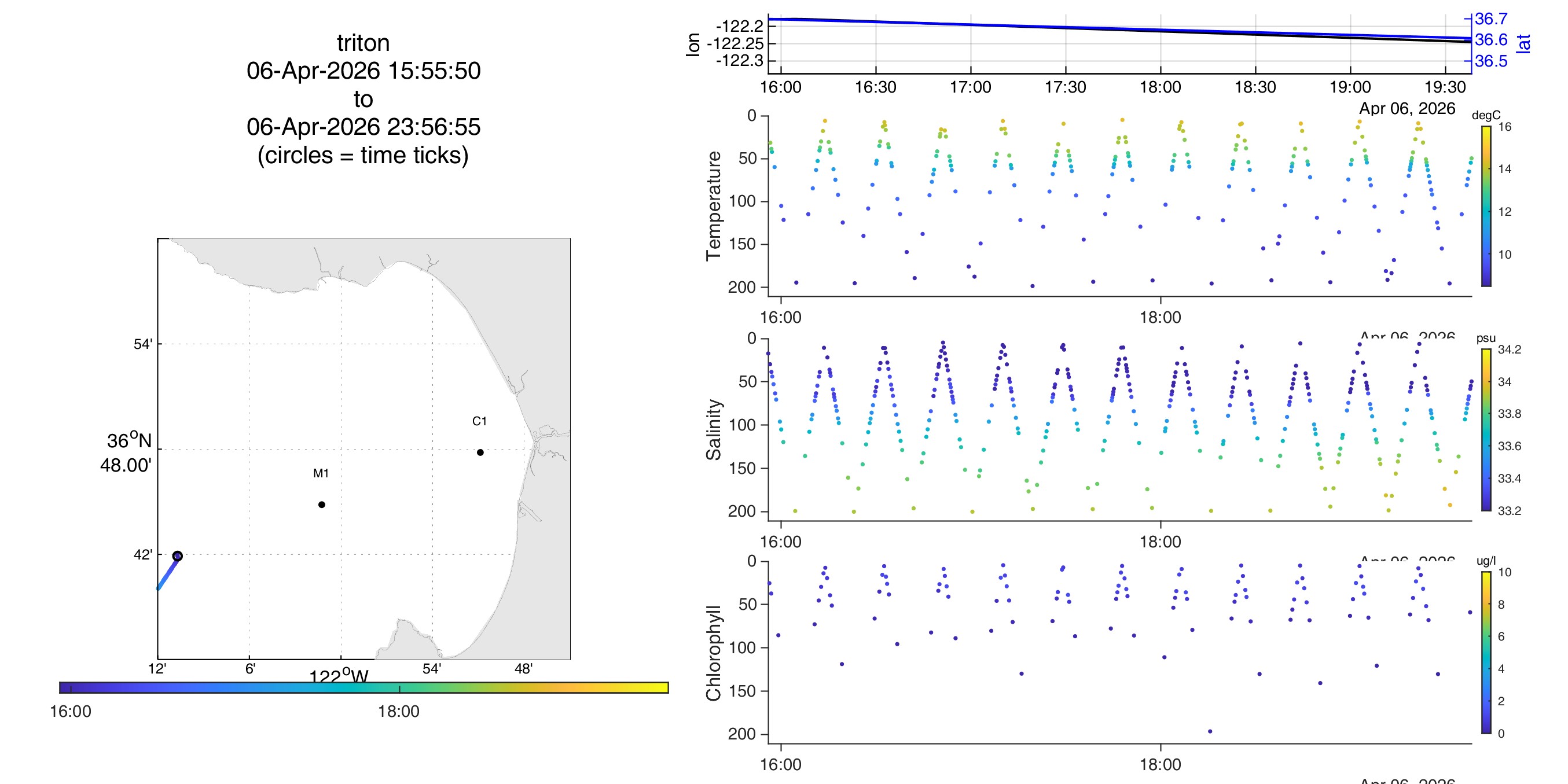Screen dimensions: 1568x784
Task: Click the Temperature axis label
Action: coord(714,206)
